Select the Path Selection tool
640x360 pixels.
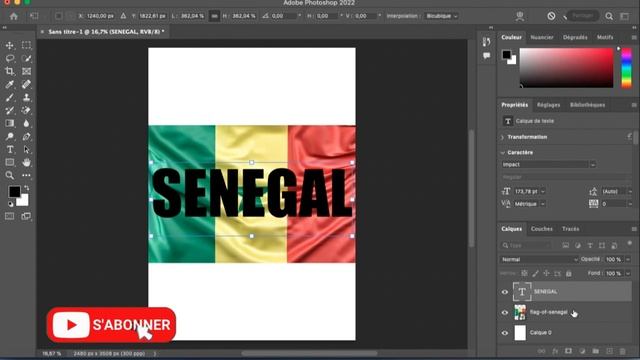coord(27,149)
